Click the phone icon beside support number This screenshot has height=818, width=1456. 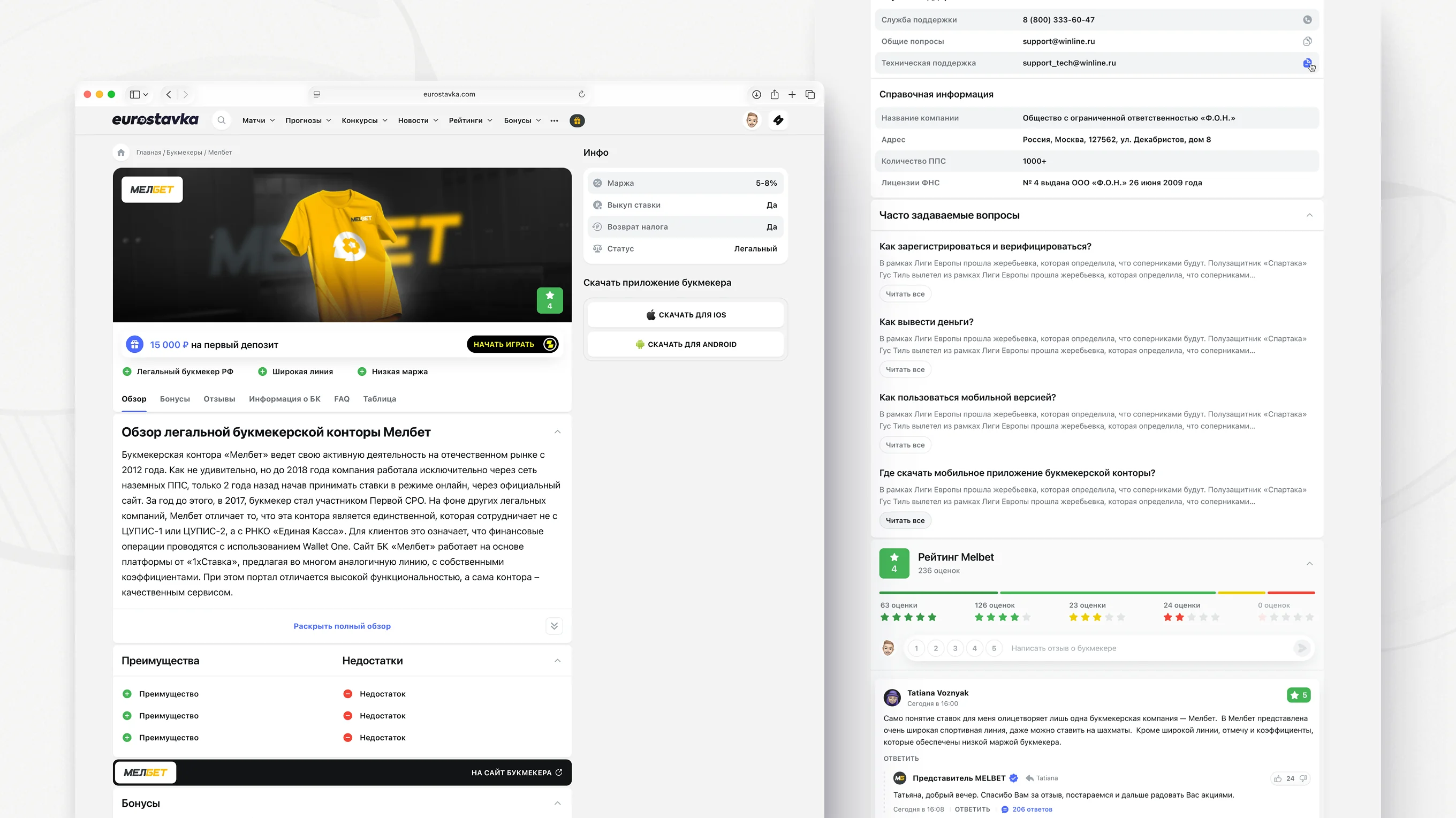(x=1307, y=20)
